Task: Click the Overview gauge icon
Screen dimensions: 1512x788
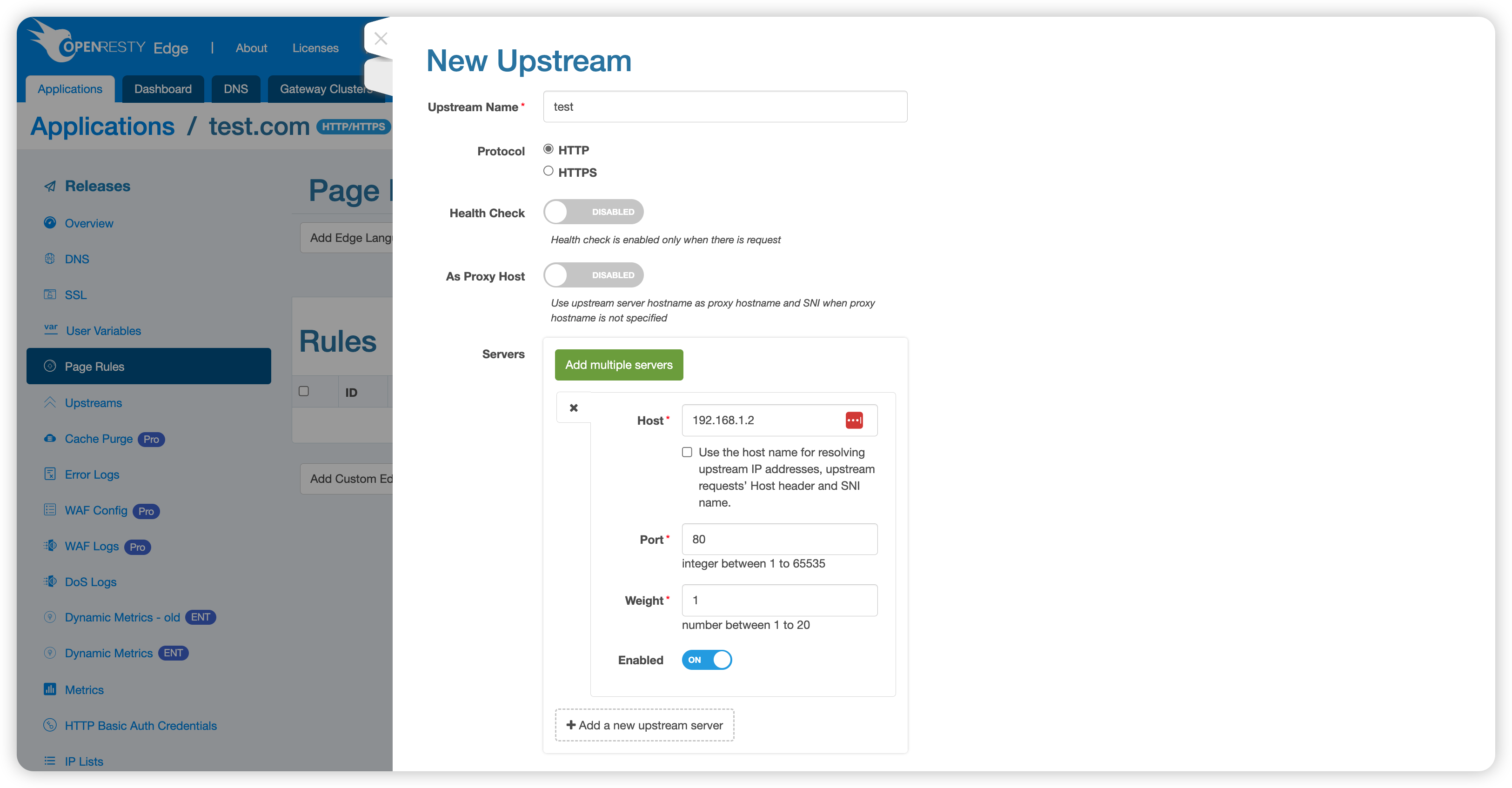Action: (50, 223)
